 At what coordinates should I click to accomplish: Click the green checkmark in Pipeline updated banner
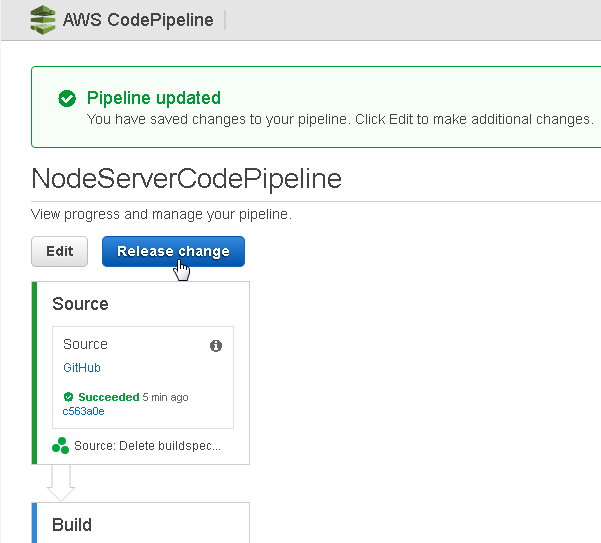[67, 98]
